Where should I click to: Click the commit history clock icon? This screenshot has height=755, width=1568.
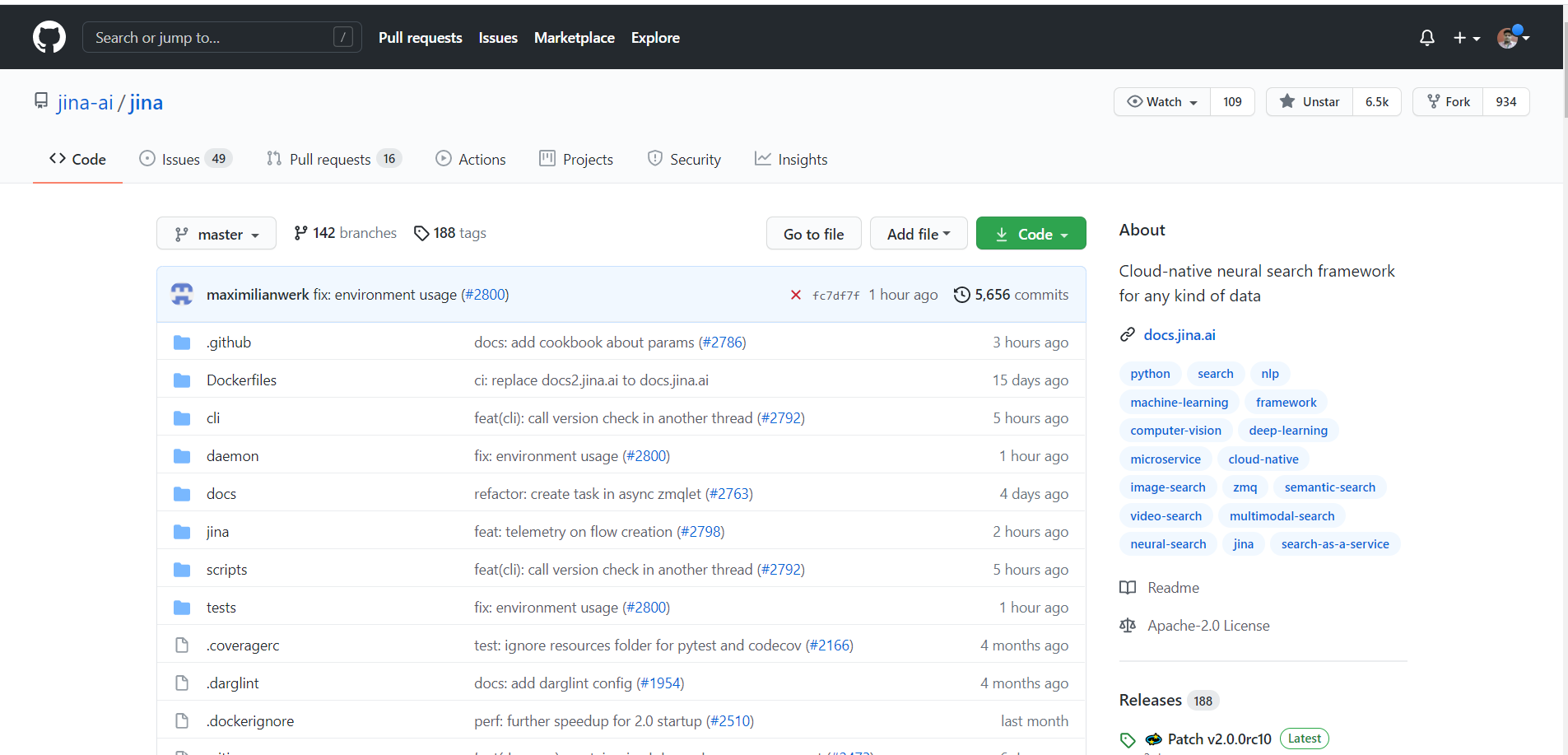tap(961, 295)
